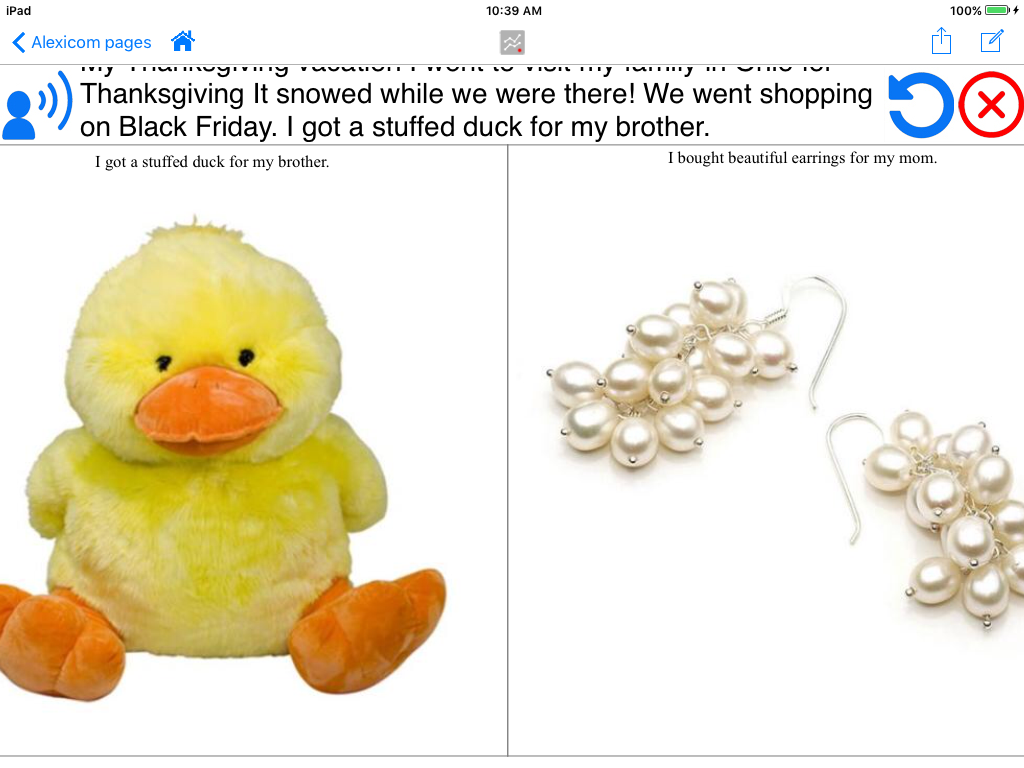Open the share export icon

941,41
